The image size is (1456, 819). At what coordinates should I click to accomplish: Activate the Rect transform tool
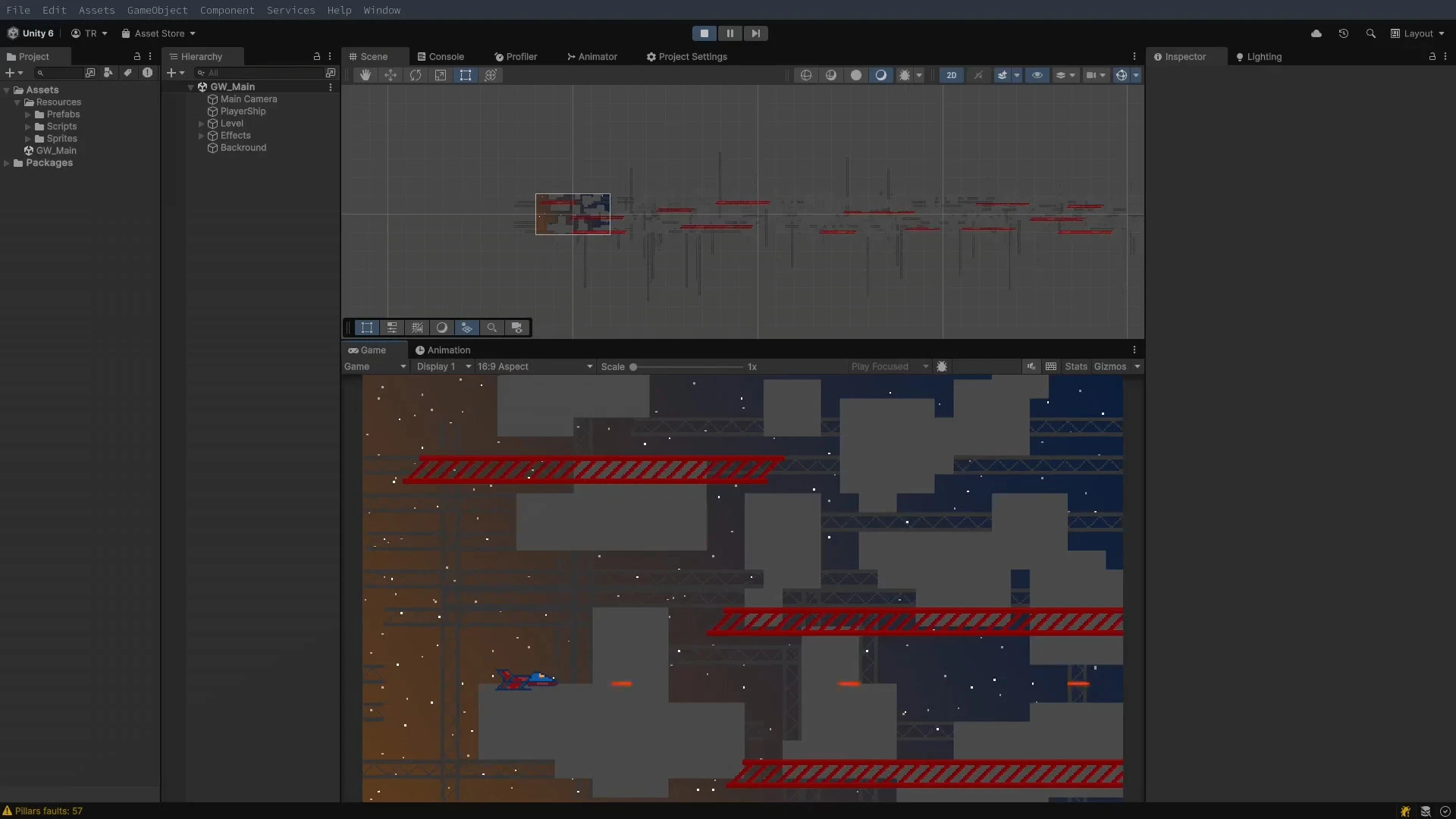(466, 75)
